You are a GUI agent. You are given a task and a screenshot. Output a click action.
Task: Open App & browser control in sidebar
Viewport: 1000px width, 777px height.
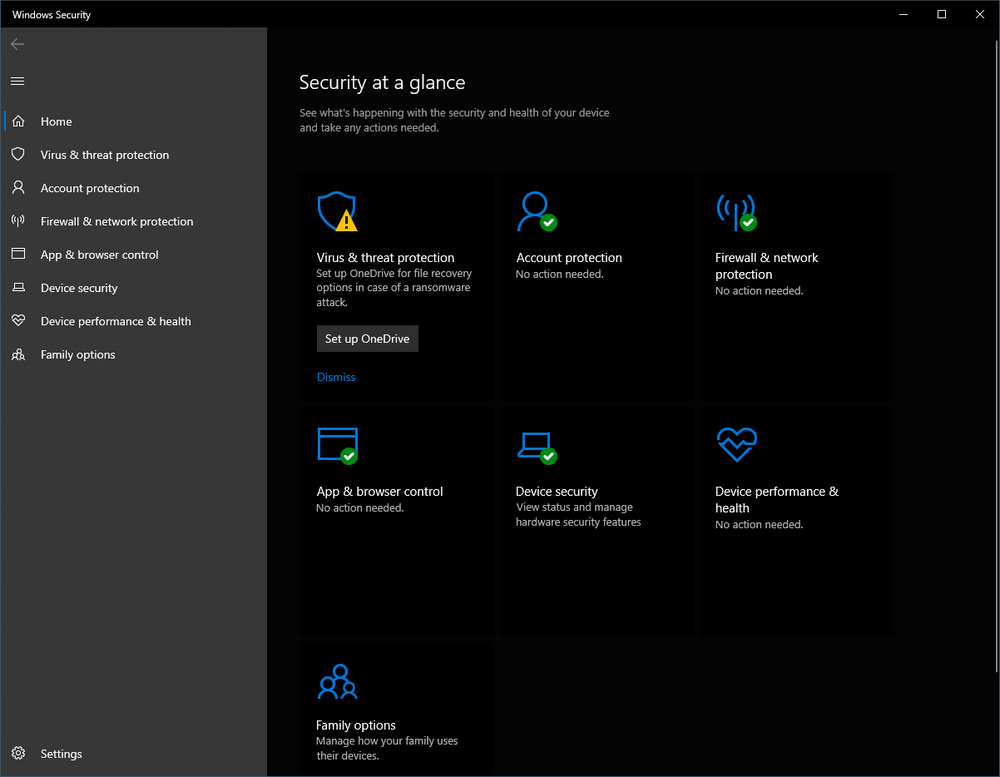pyautogui.click(x=99, y=255)
